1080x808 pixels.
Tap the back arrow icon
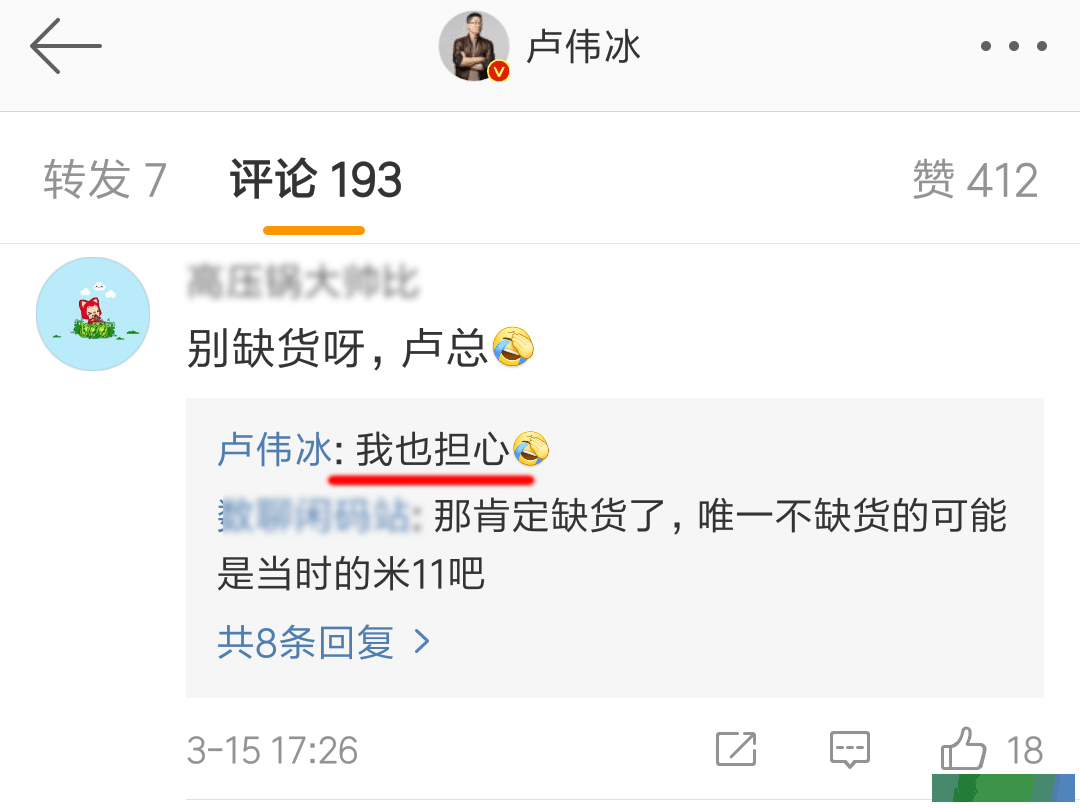(65, 46)
